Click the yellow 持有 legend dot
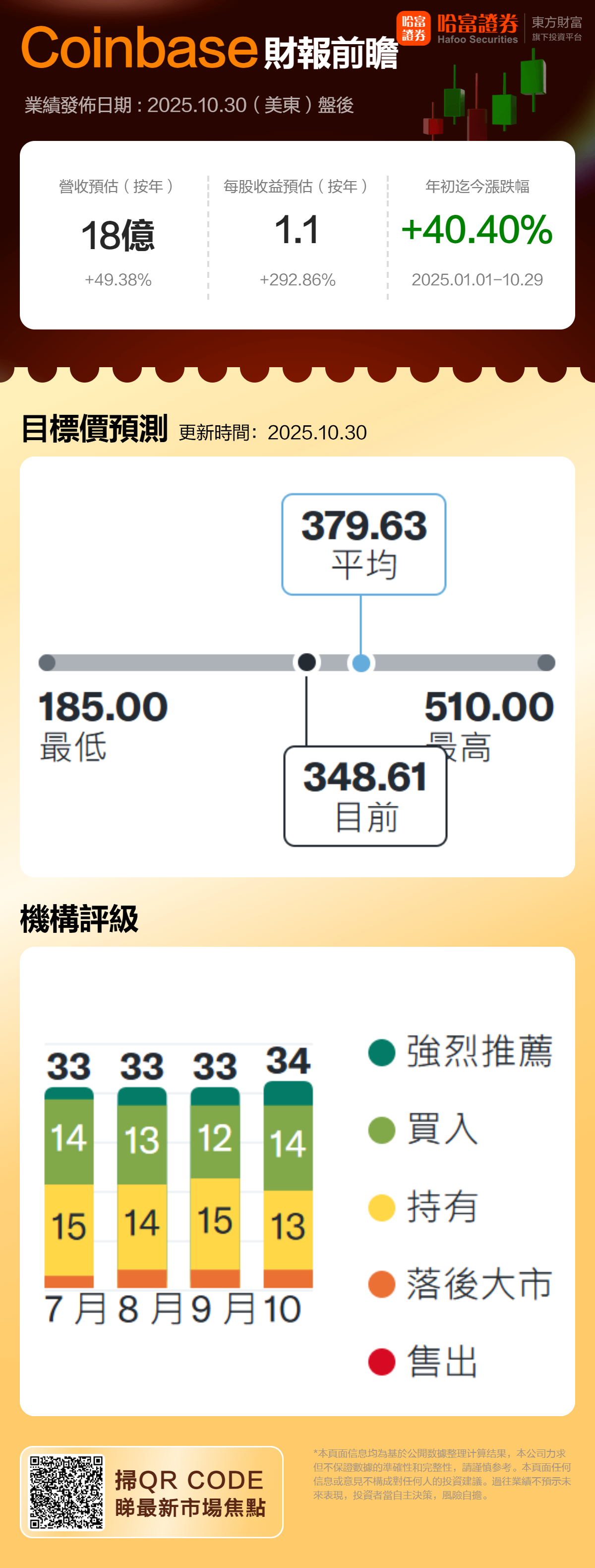The width and height of the screenshot is (595, 1568). 381,1208
